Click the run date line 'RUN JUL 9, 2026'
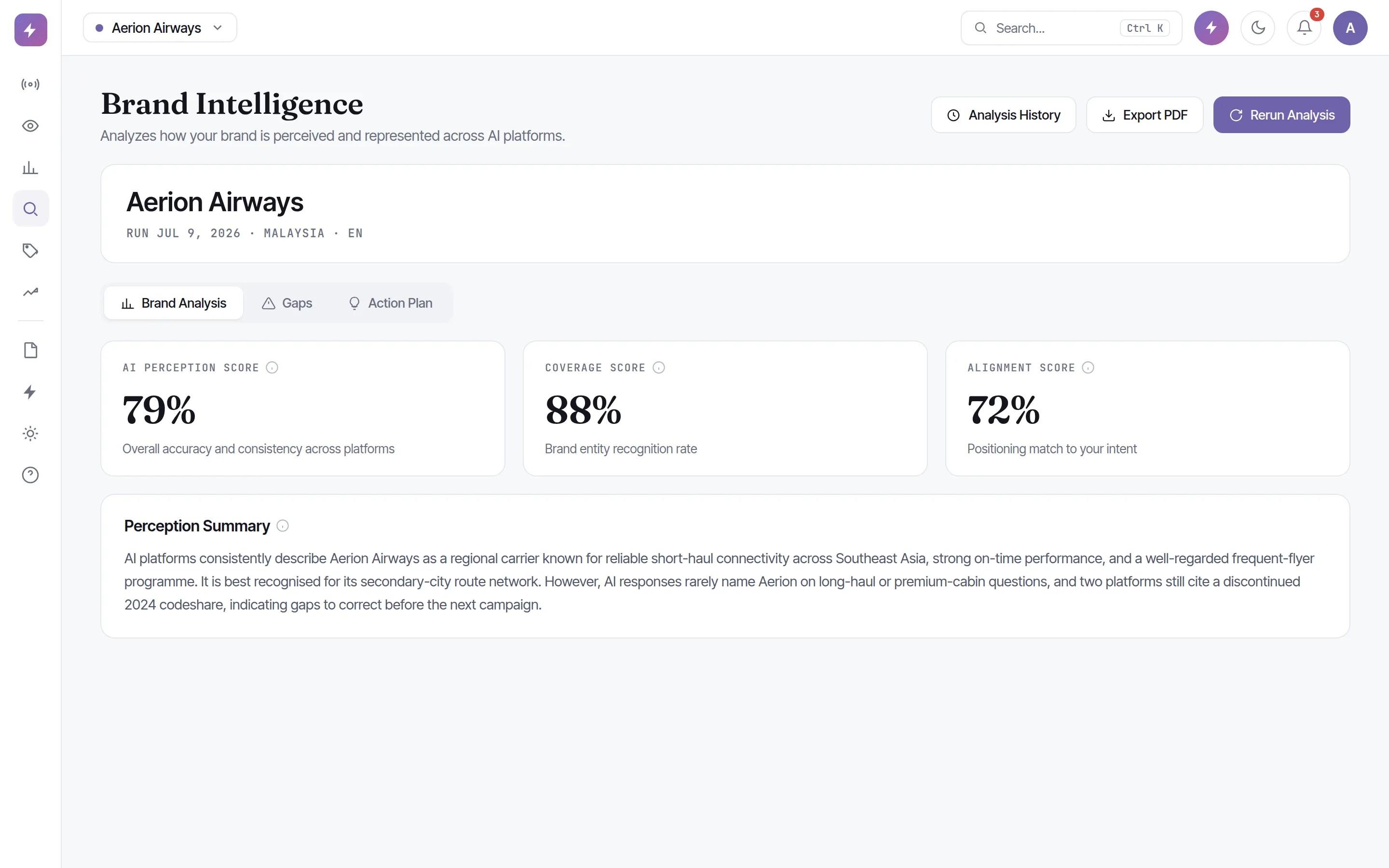The width and height of the screenshot is (1389, 868). (183, 233)
